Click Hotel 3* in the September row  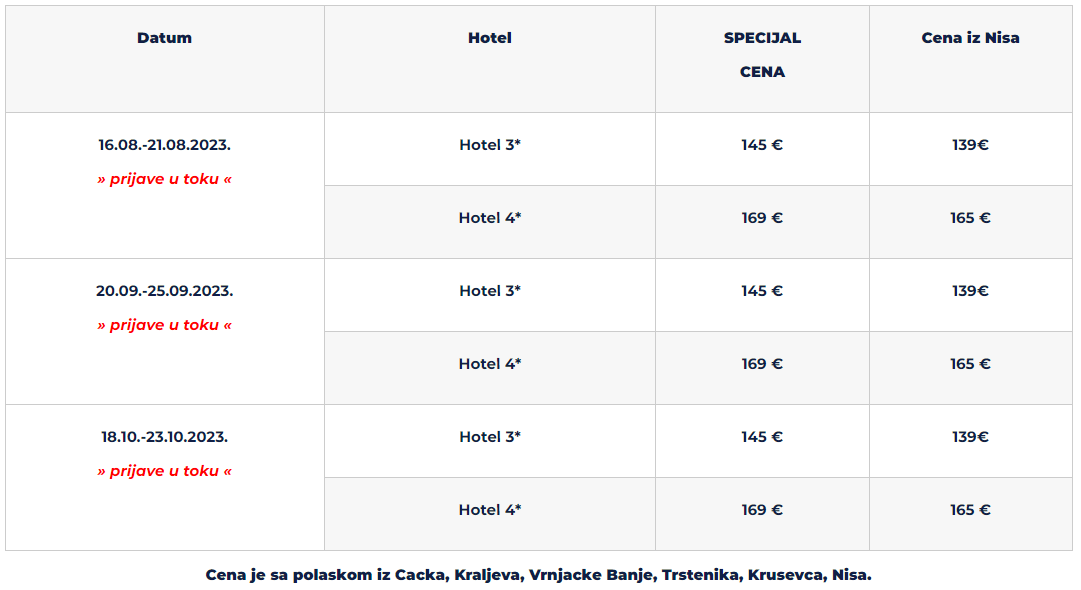[x=489, y=291]
